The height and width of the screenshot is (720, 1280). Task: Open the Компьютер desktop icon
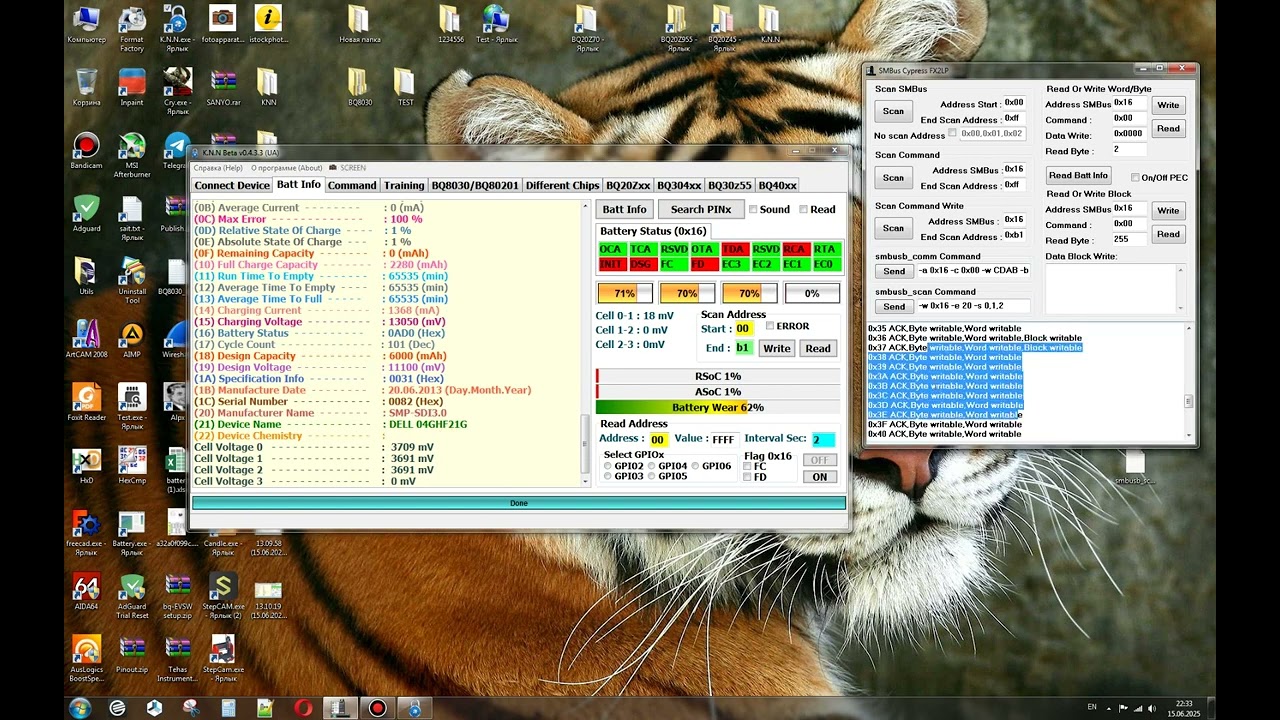87,25
